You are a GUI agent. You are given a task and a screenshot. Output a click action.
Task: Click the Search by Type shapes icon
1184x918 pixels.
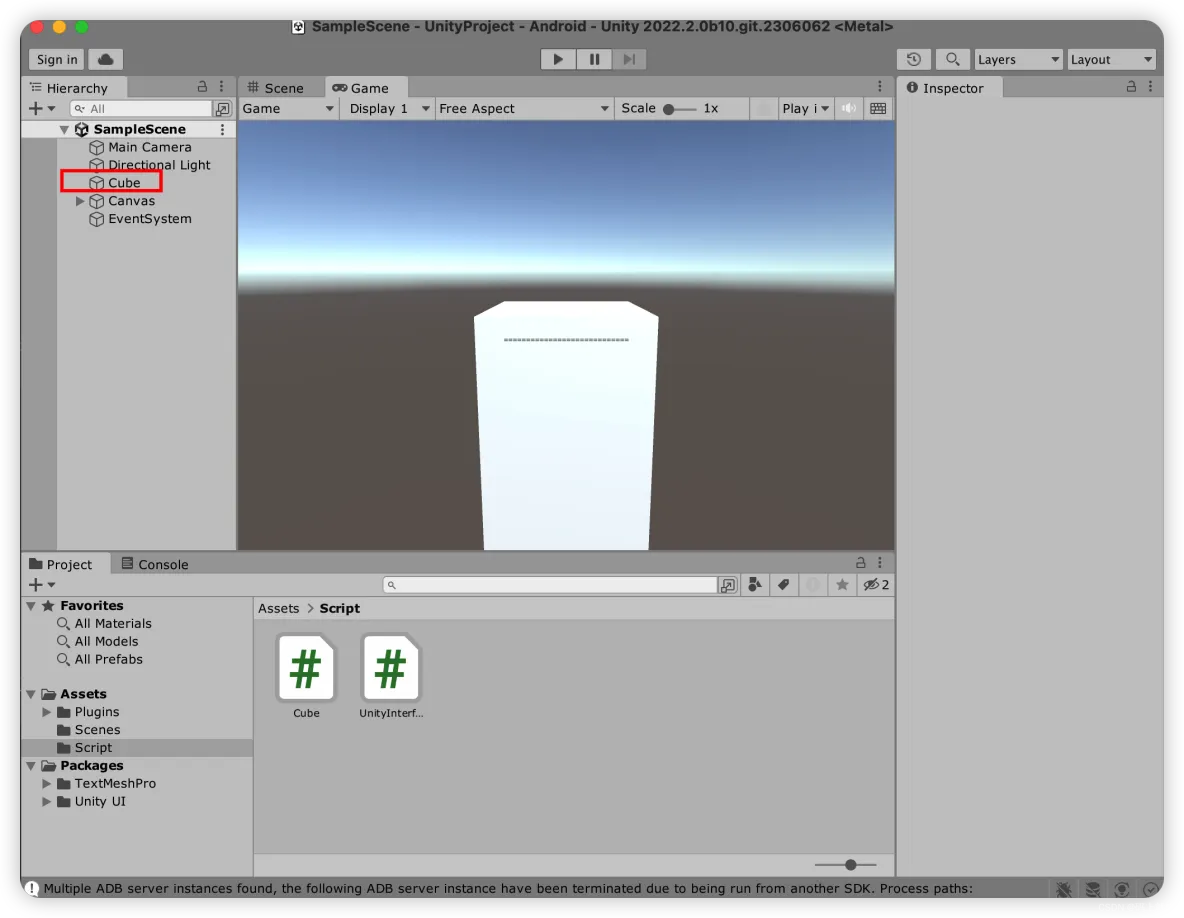click(x=754, y=584)
